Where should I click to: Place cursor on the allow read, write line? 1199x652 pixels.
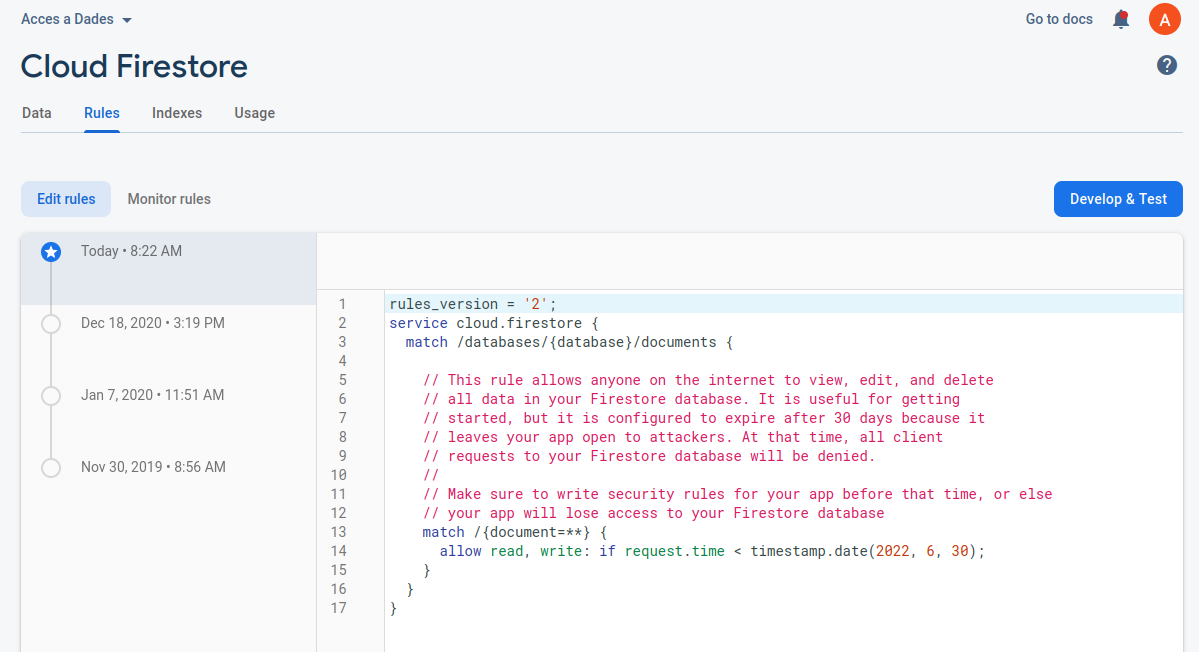[x=712, y=551]
